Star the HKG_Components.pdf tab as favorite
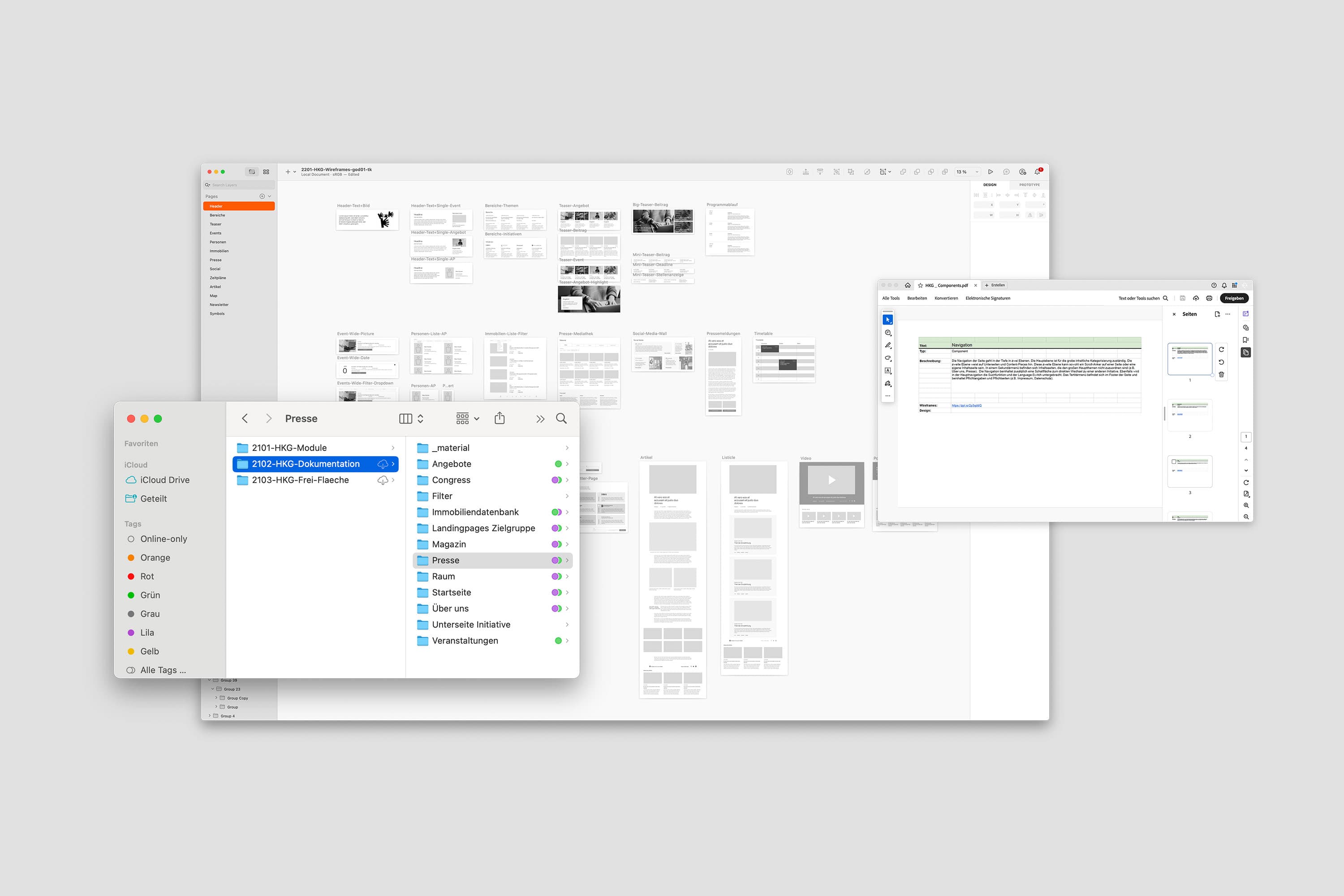Image resolution: width=1344 pixels, height=896 pixels. [x=920, y=285]
